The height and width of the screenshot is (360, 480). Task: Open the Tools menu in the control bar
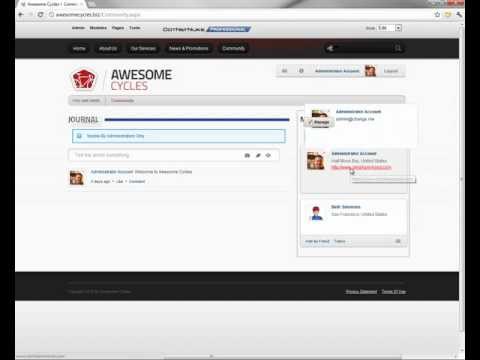pos(135,28)
